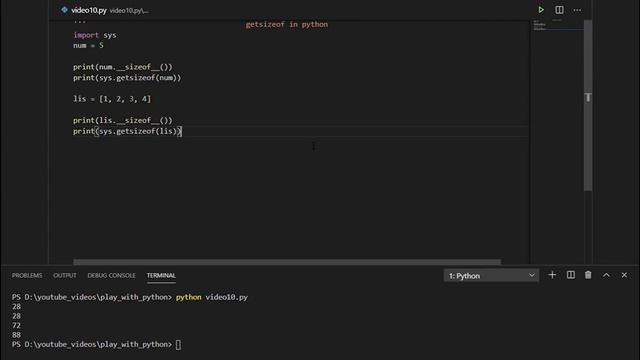Click the terminal output value 88
Image resolution: width=640 pixels, height=360 pixels.
16,335
